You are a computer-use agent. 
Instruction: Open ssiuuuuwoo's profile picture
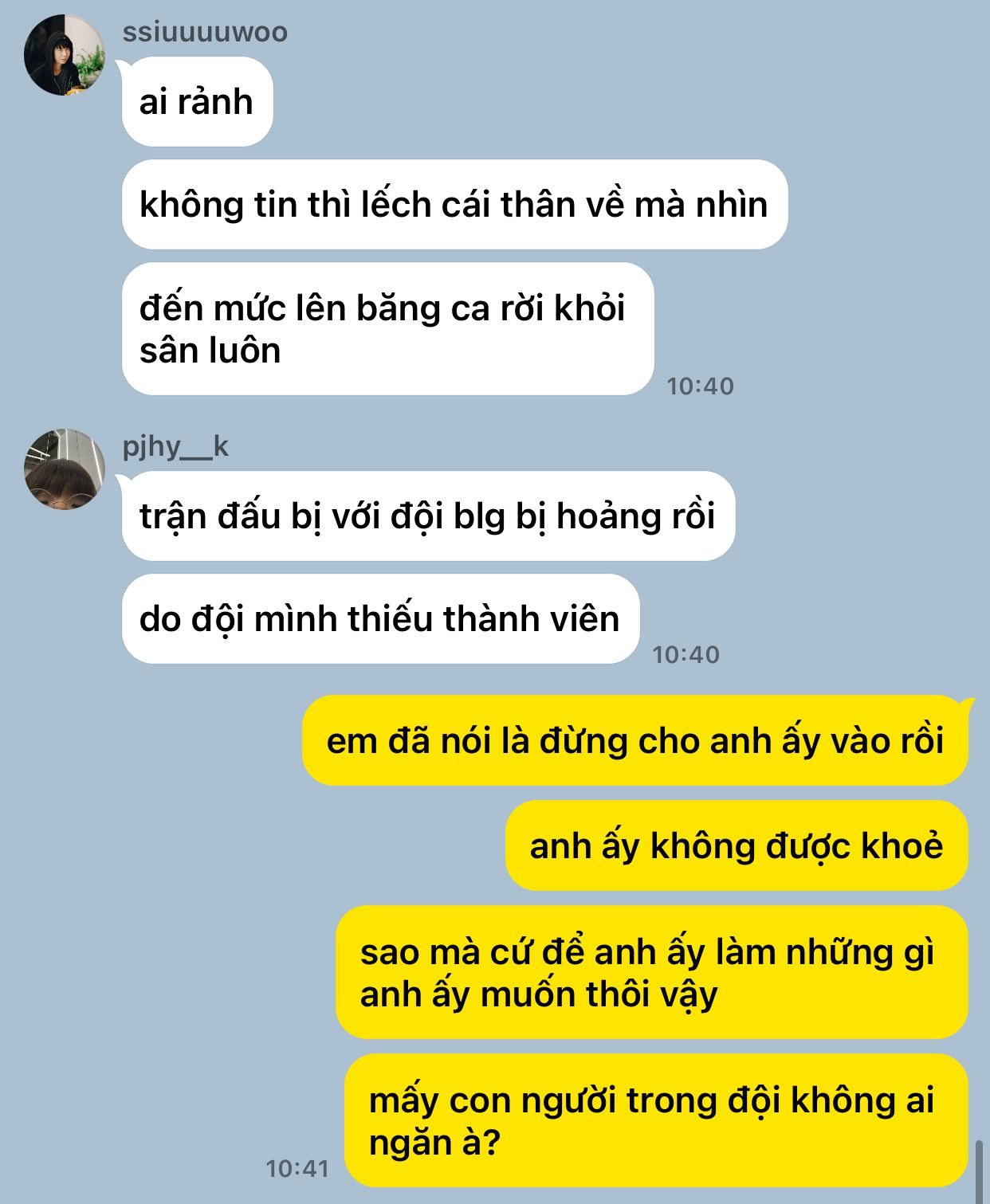(x=65, y=55)
